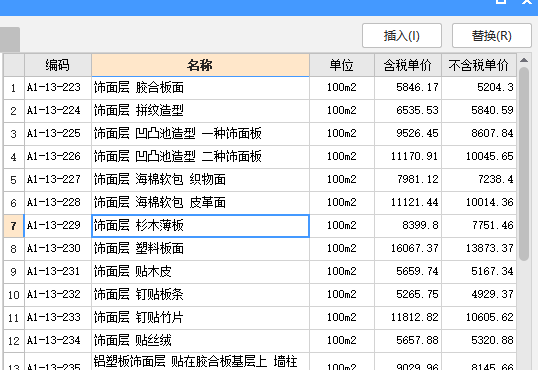Select 饰面层 凹凸池造型 一种饰面板 cell
The height and width of the screenshot is (370, 538).
click(x=200, y=134)
